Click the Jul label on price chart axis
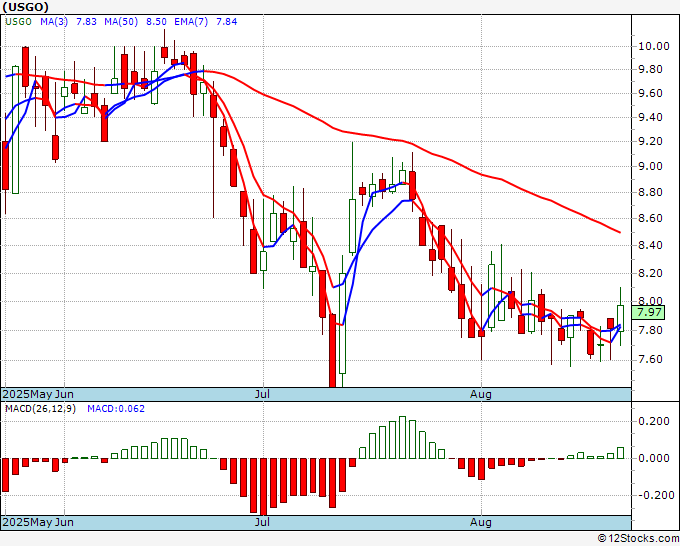Viewport: 680px width, 546px height. 262,394
